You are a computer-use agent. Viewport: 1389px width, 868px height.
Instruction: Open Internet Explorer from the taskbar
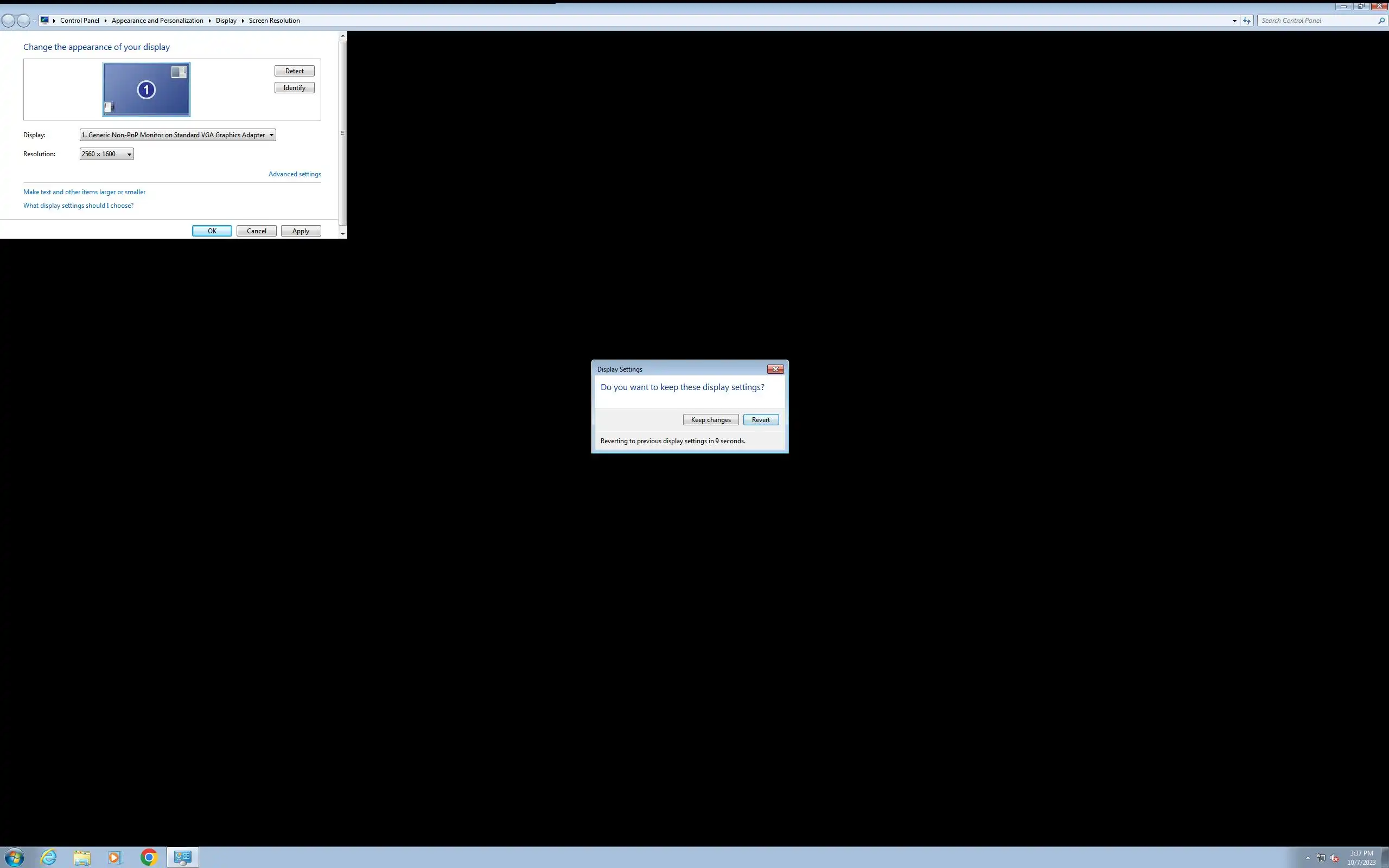click(49, 858)
